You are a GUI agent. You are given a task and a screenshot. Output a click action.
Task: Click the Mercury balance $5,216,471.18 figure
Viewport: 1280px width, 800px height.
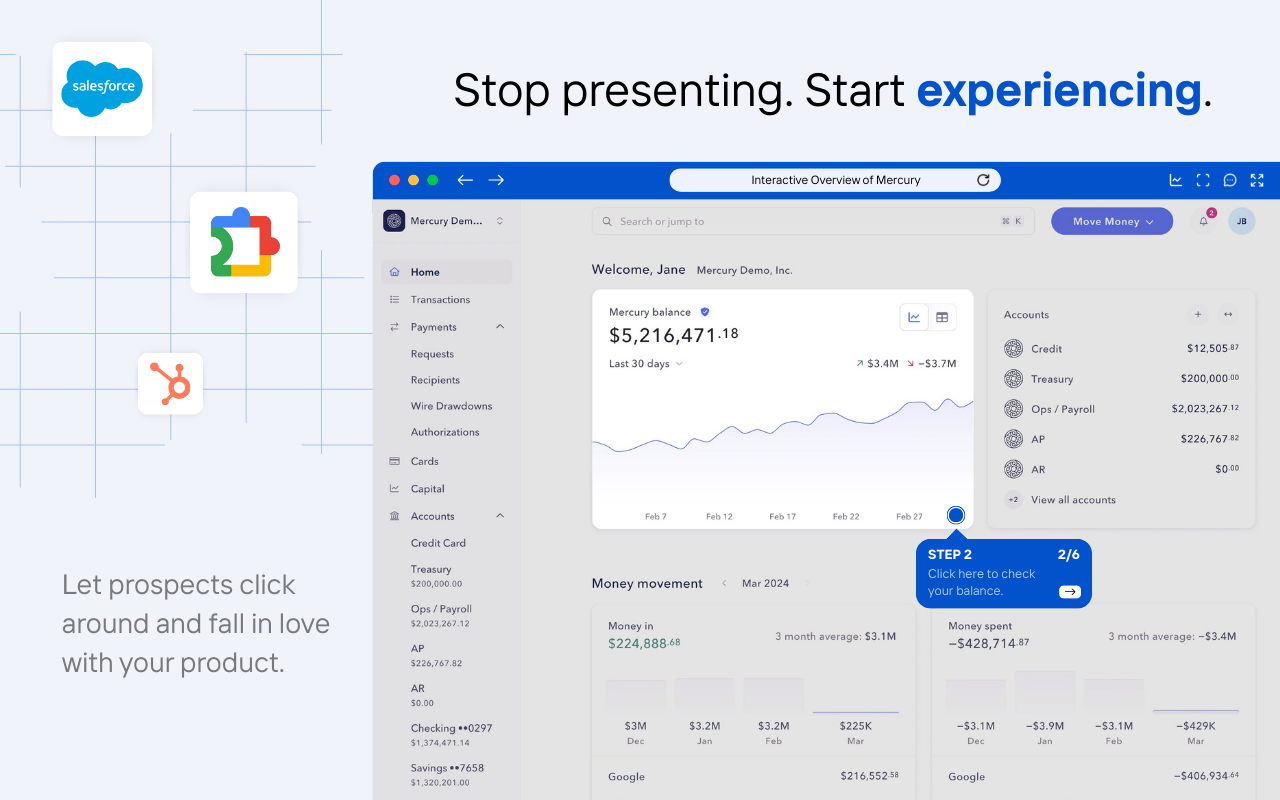(674, 335)
